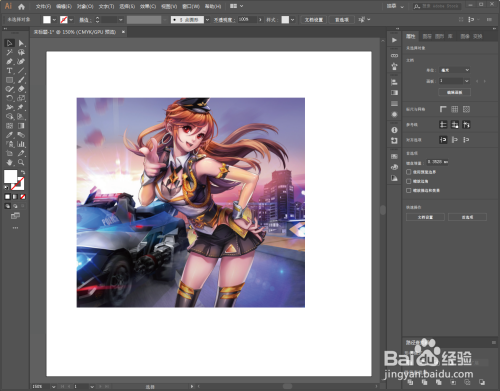Toggle the show rulers icon

[443, 109]
